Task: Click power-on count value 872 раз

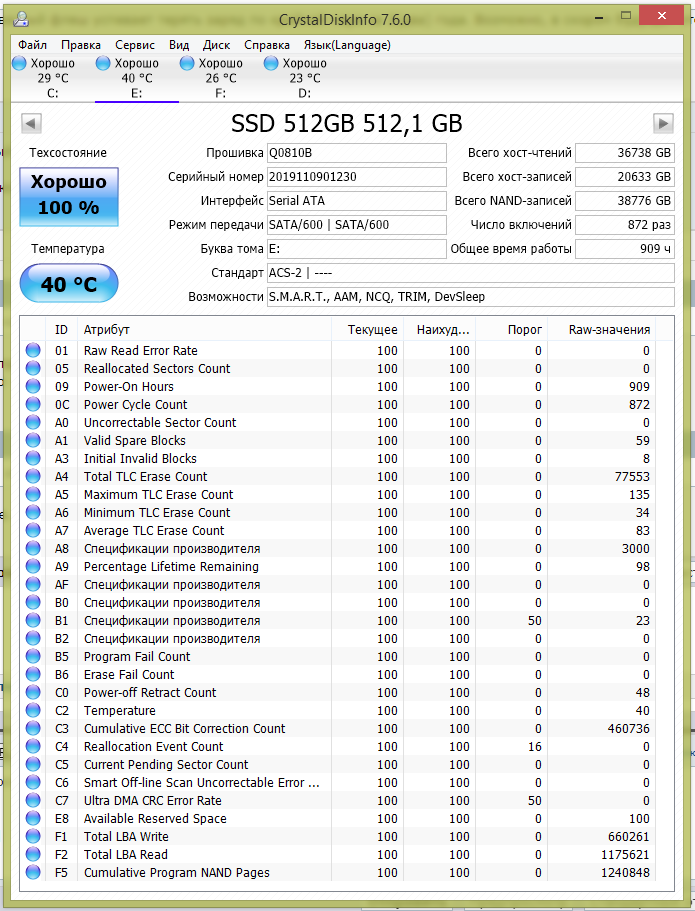Action: [625, 225]
